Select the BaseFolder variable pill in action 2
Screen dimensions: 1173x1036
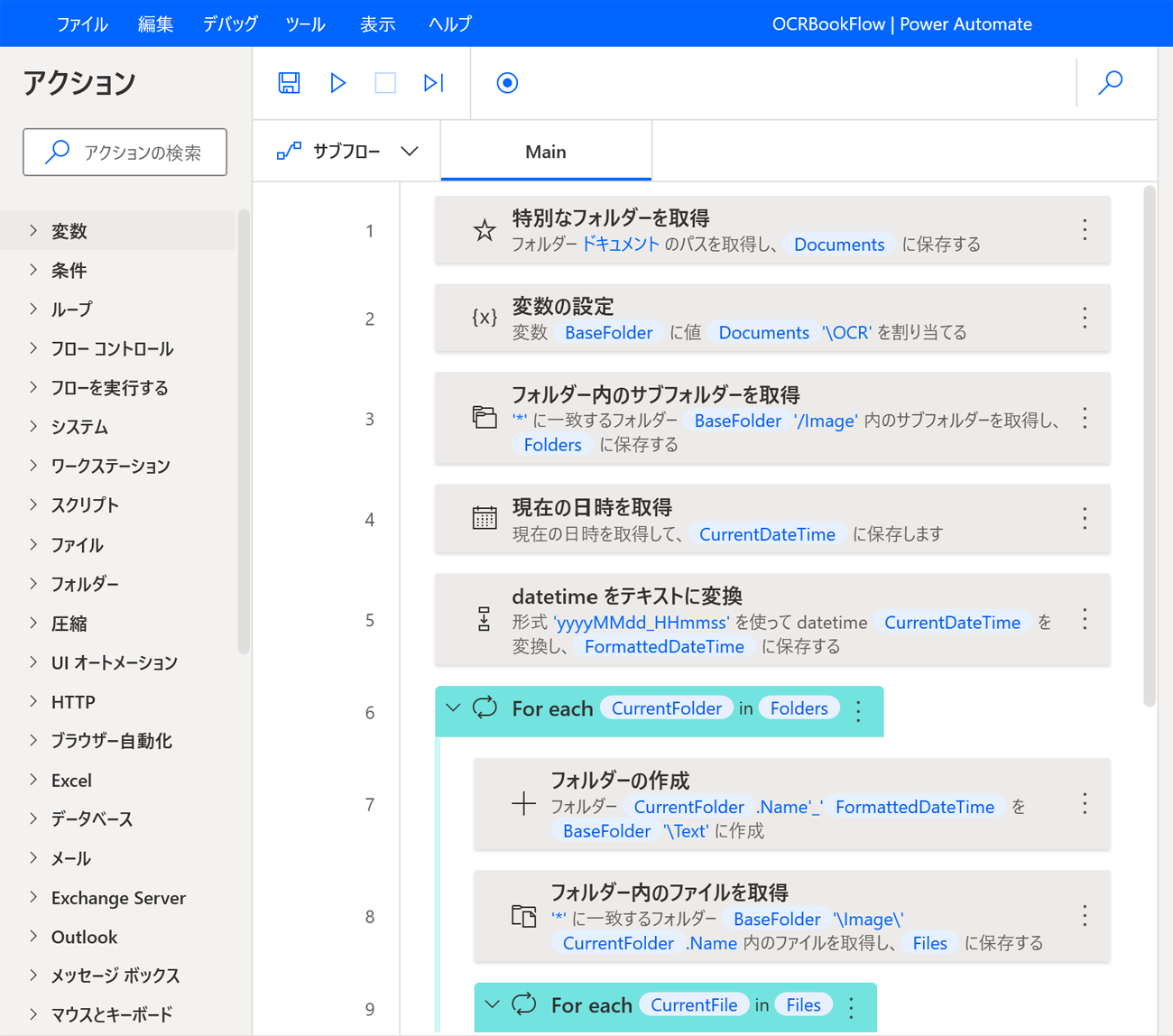tap(609, 332)
